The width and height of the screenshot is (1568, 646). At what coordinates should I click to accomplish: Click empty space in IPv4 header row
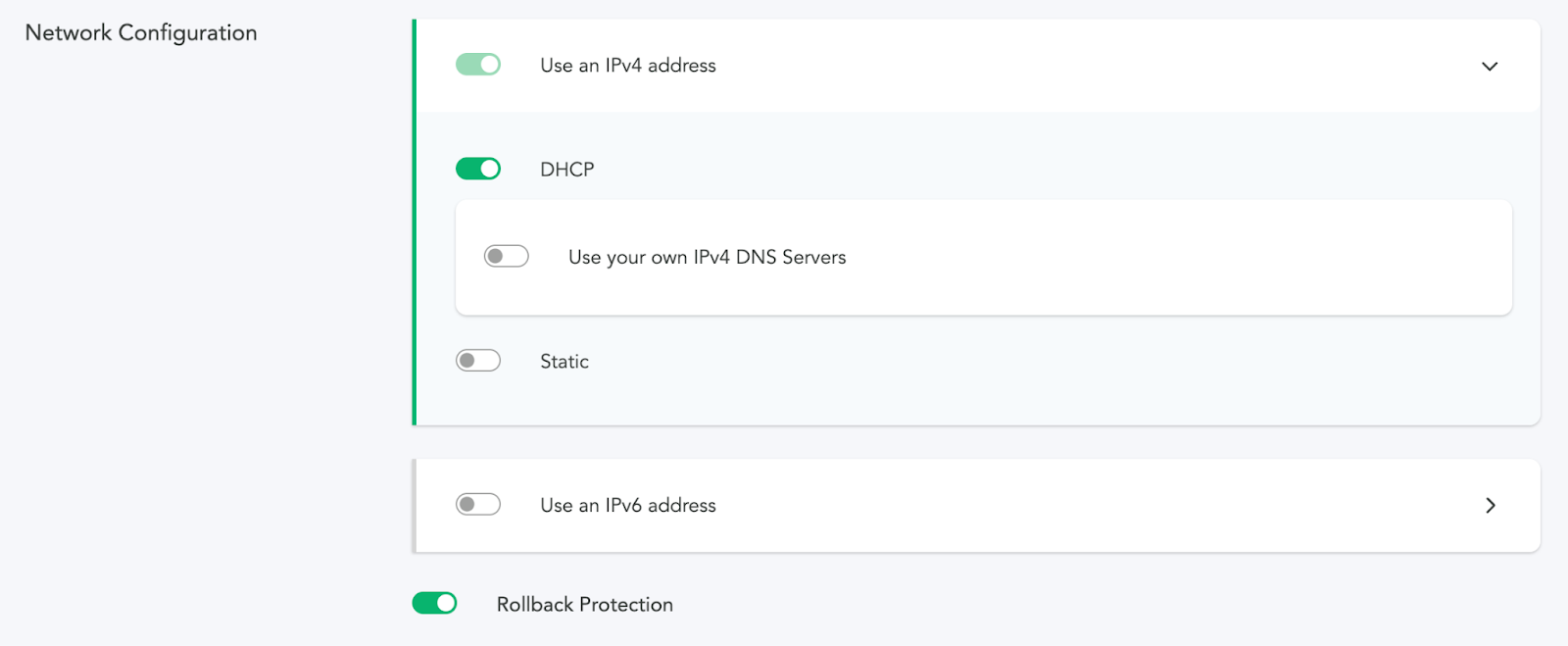tap(1078, 66)
